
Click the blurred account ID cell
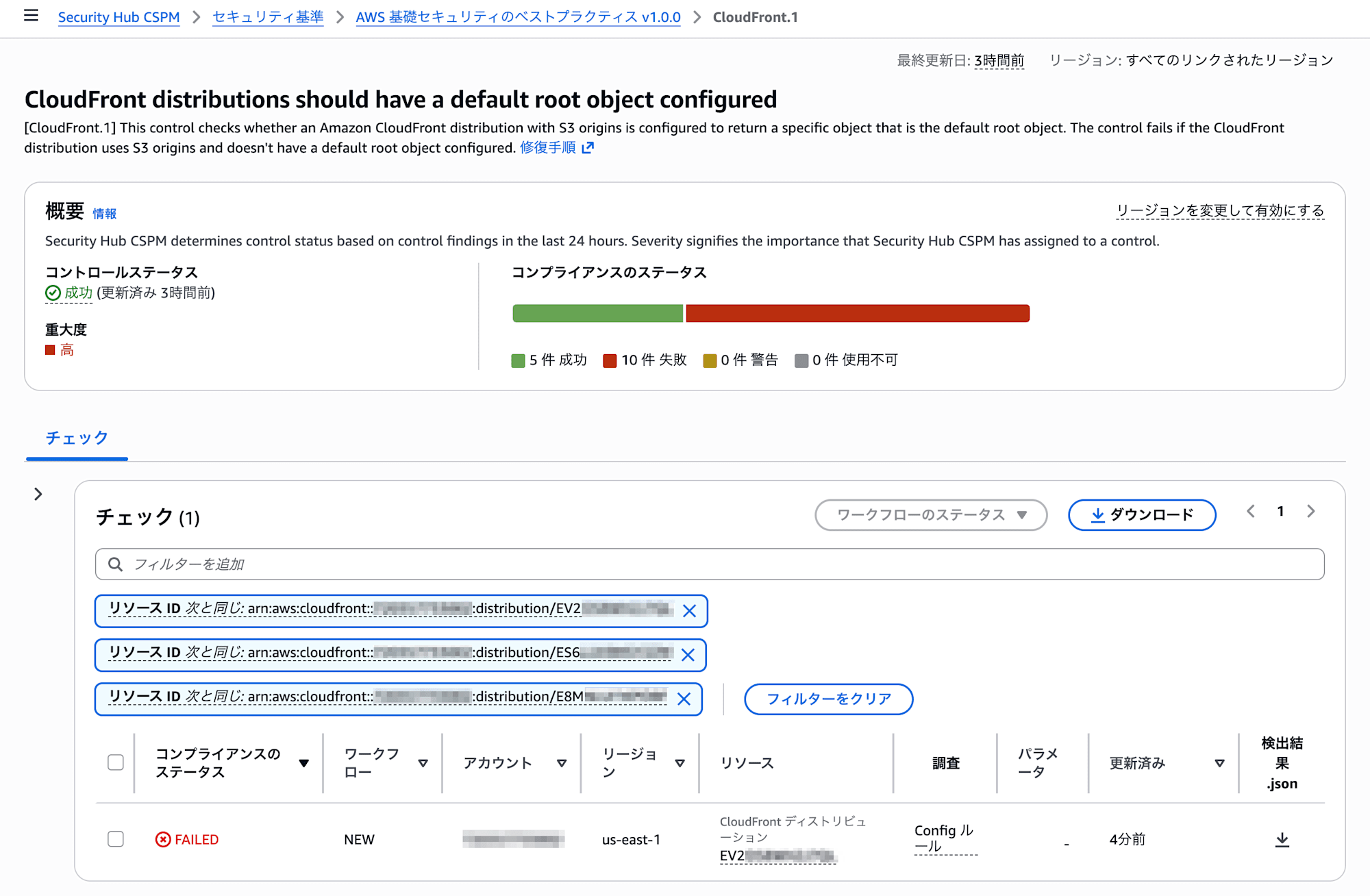coord(513,839)
